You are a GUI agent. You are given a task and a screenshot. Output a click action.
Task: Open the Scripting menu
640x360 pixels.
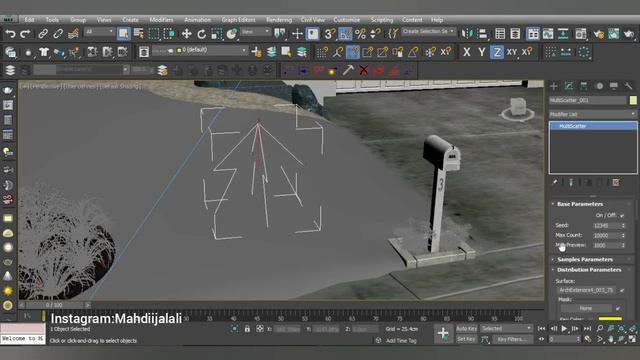[382, 20]
